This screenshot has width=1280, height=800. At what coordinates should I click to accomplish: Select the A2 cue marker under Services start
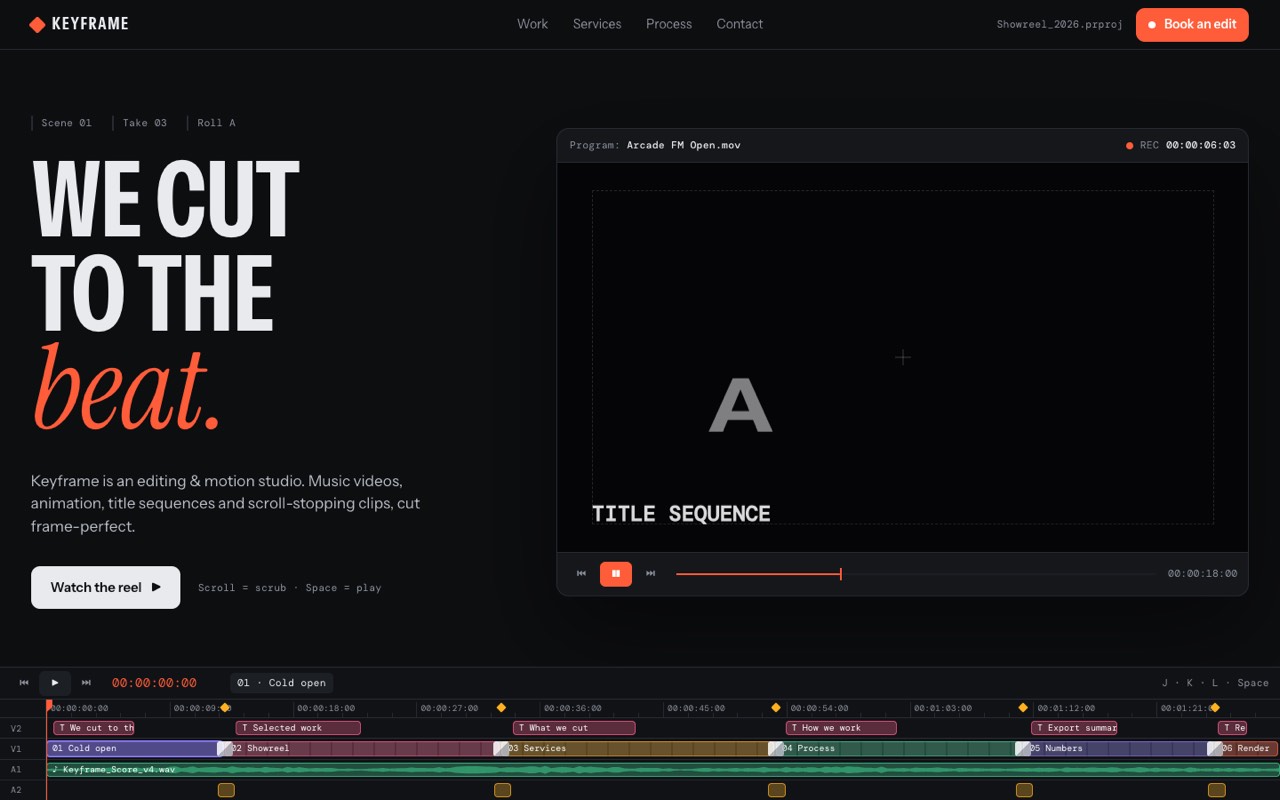point(502,790)
